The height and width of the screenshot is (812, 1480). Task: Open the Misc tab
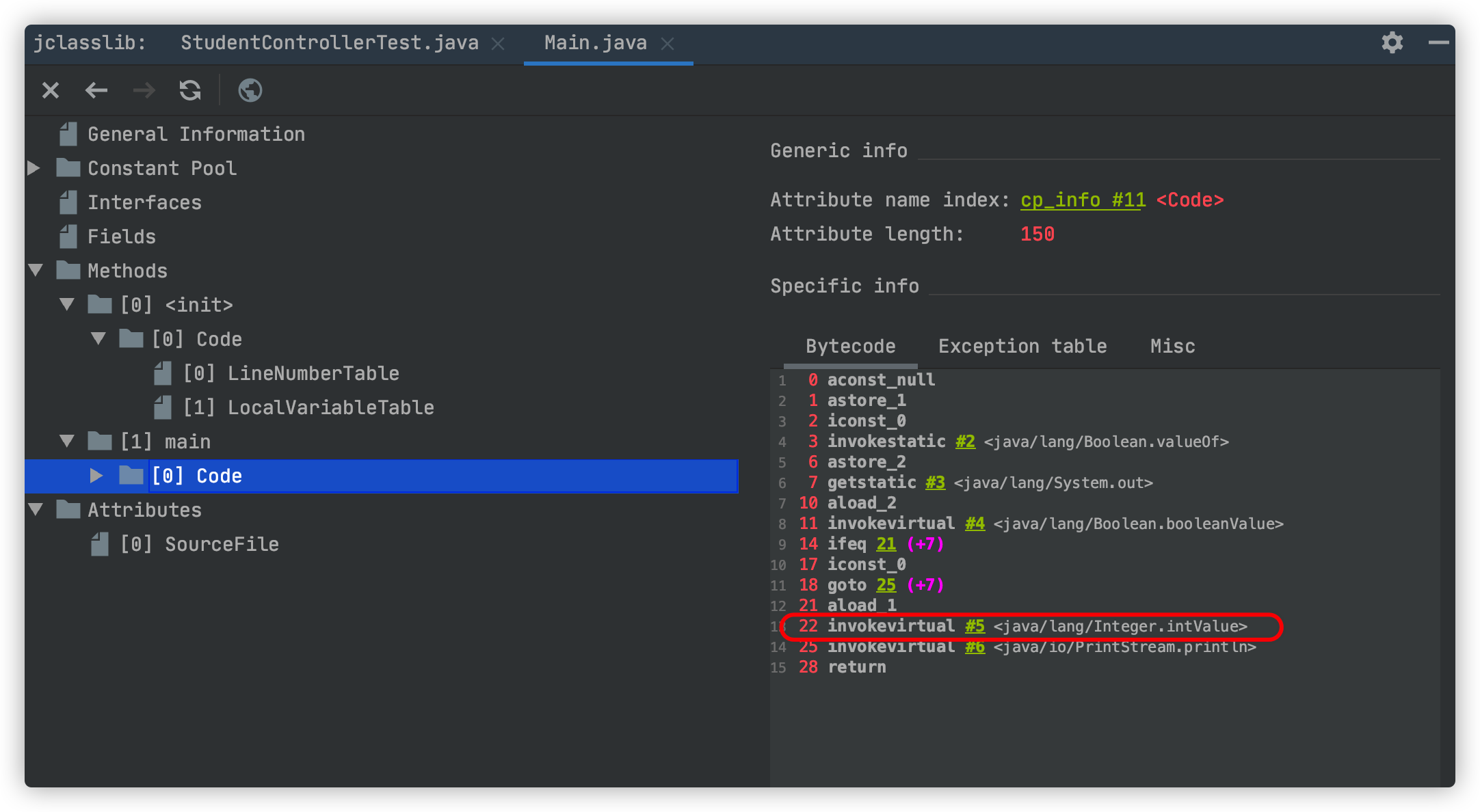coord(1173,347)
